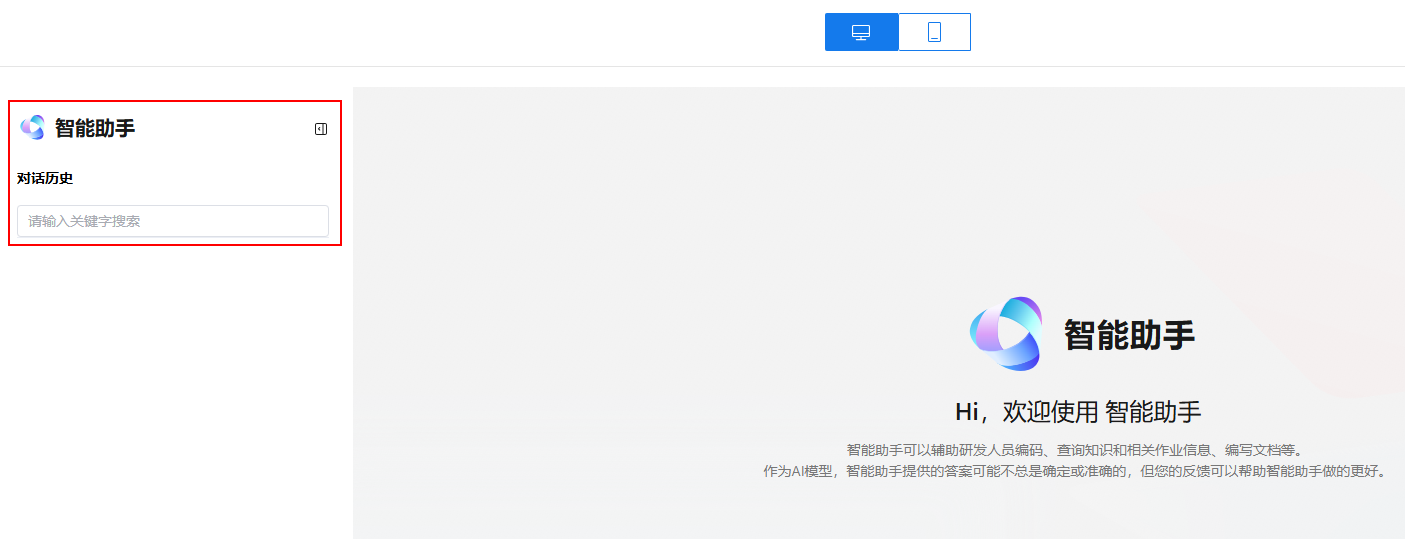Switch to mobile phone preview mode

click(935, 32)
